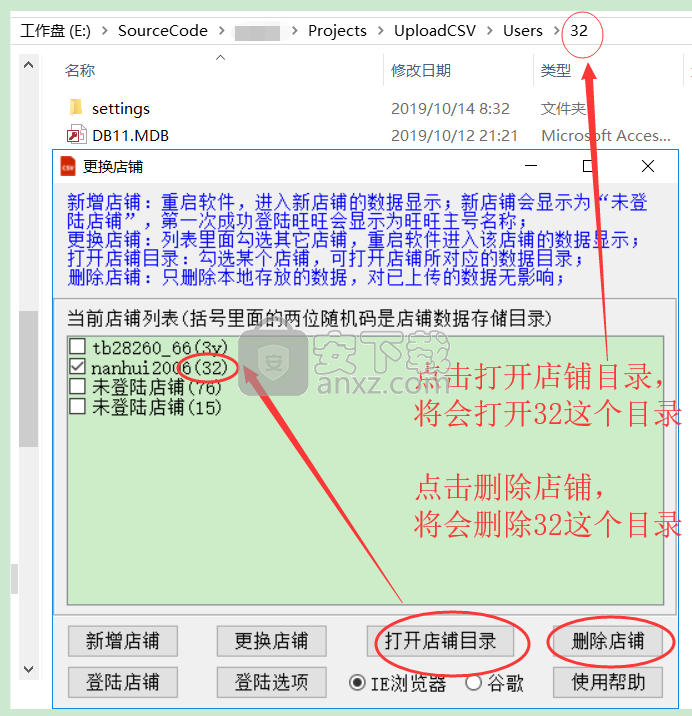This screenshot has width=692, height=716.
Task: Select the DB11.MDB Access file icon
Action: coord(76,135)
